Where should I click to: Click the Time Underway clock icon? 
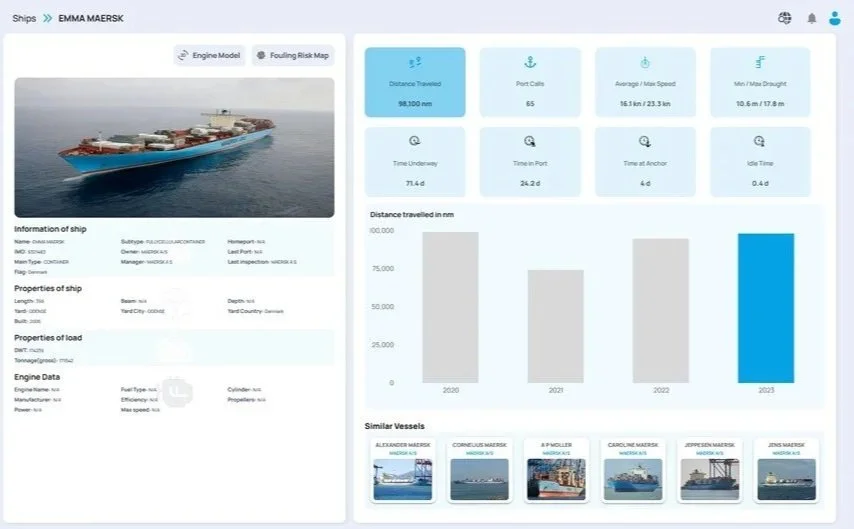click(414, 141)
